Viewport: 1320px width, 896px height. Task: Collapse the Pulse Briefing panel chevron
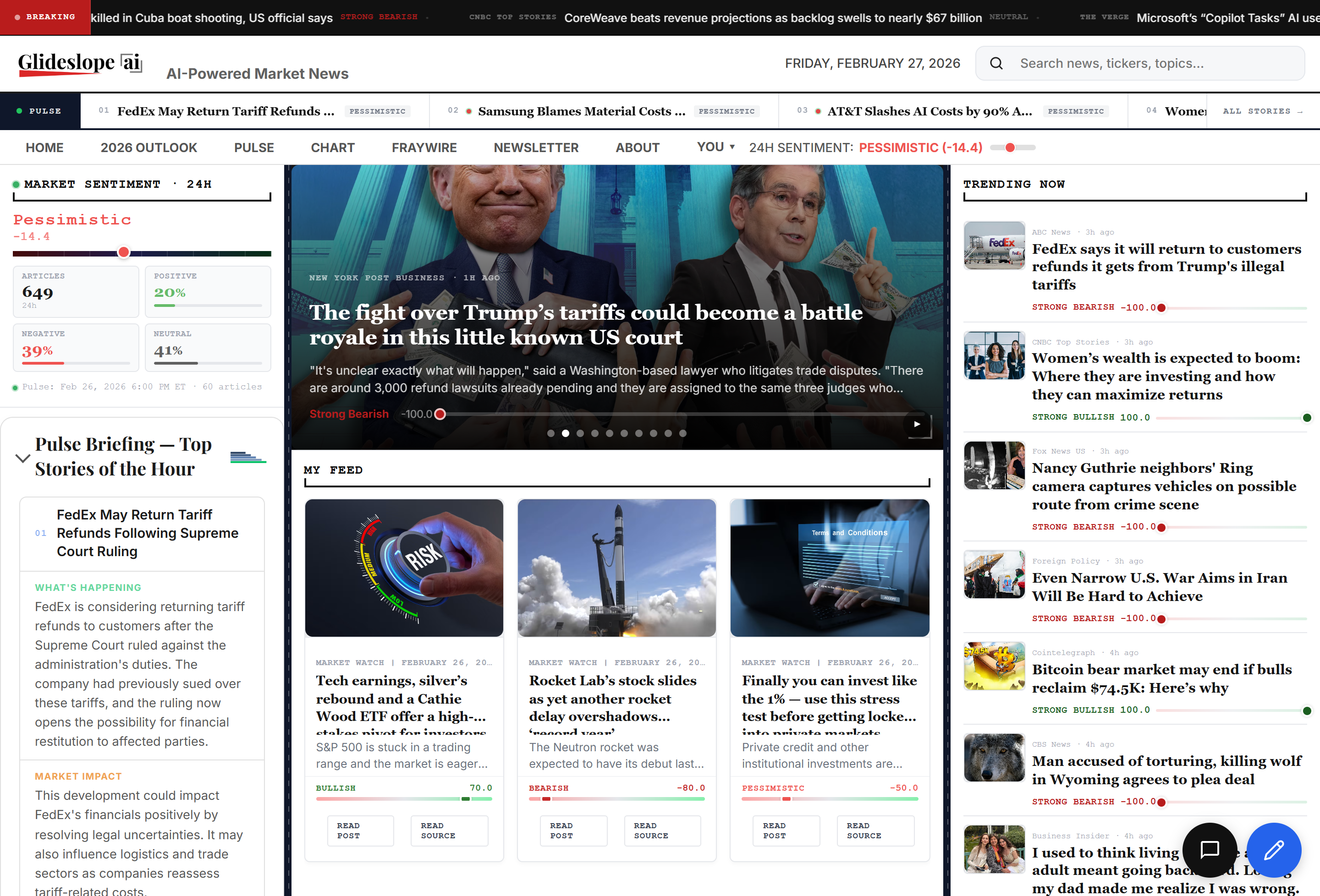23,458
